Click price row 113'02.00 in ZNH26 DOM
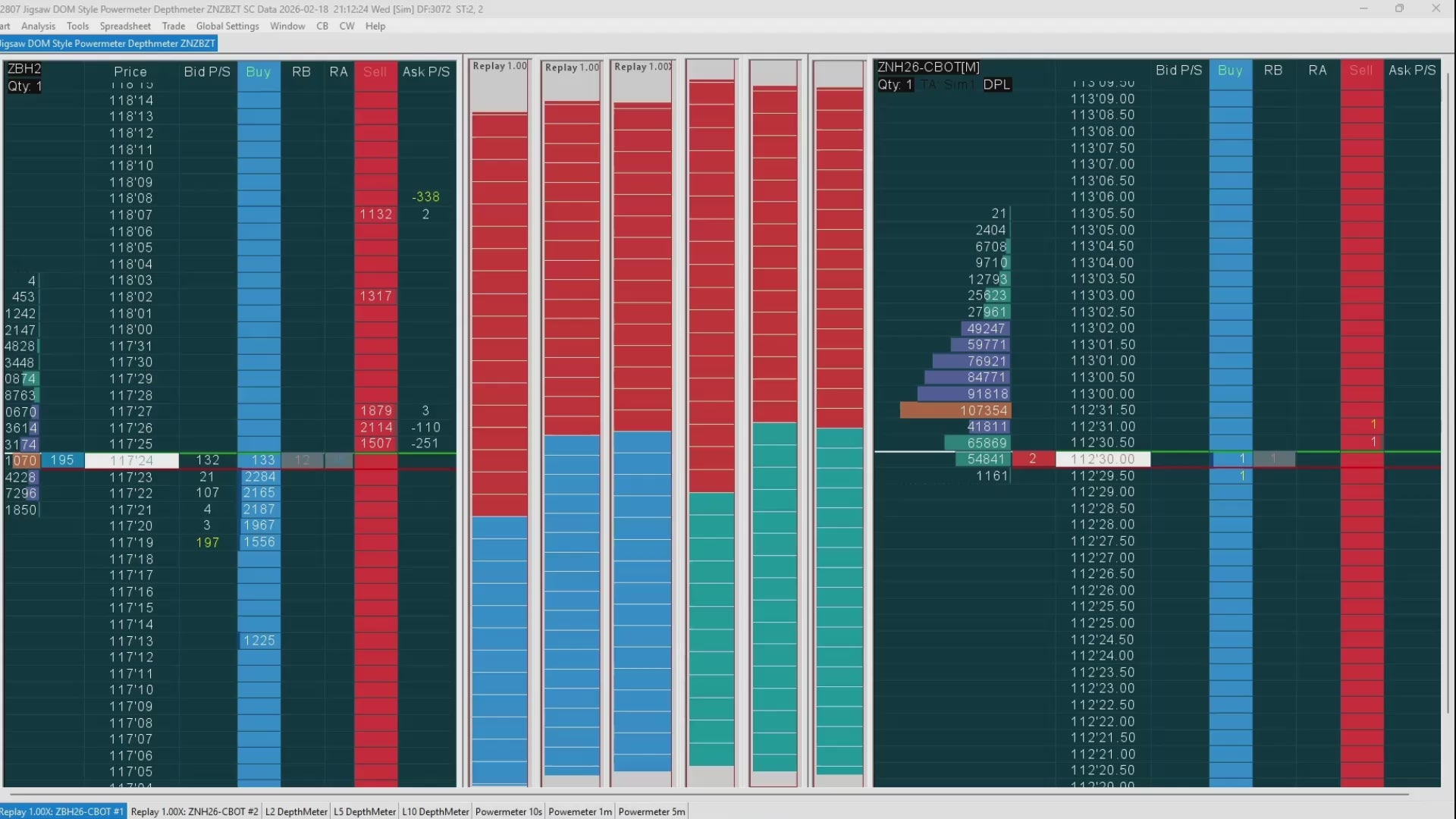 coord(1103,328)
